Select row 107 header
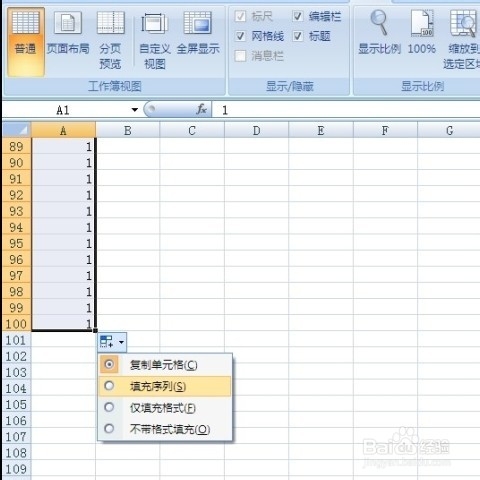 point(16,436)
